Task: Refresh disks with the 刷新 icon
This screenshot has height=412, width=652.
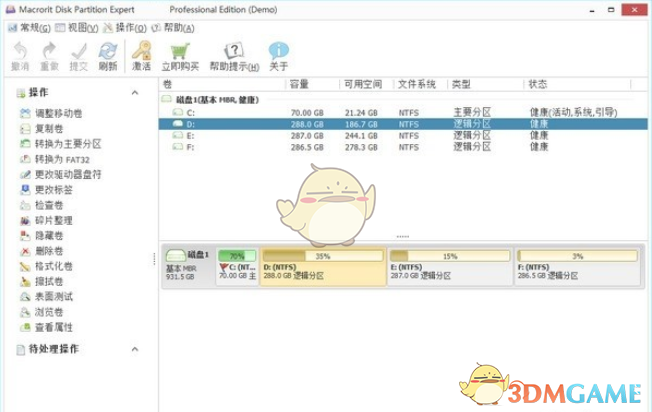Action: [x=108, y=51]
